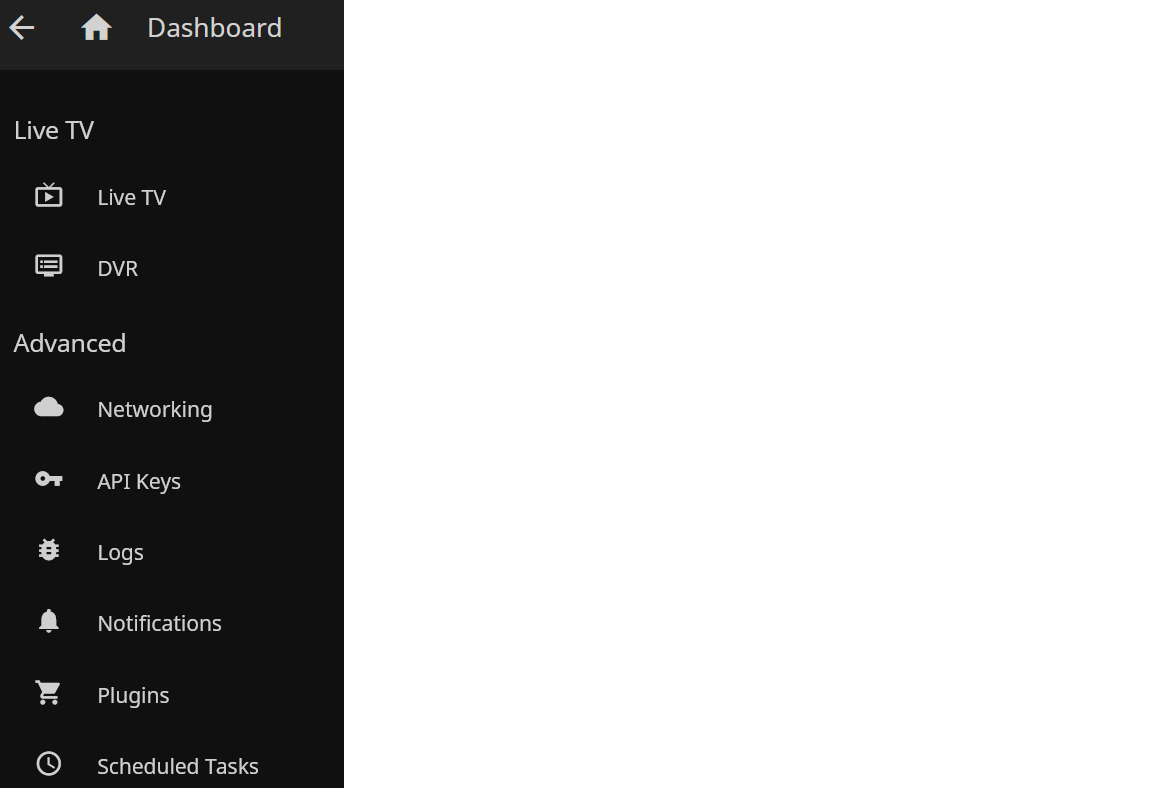The height and width of the screenshot is (788, 1152).
Task: Open the API Keys page
Action: click(x=139, y=482)
